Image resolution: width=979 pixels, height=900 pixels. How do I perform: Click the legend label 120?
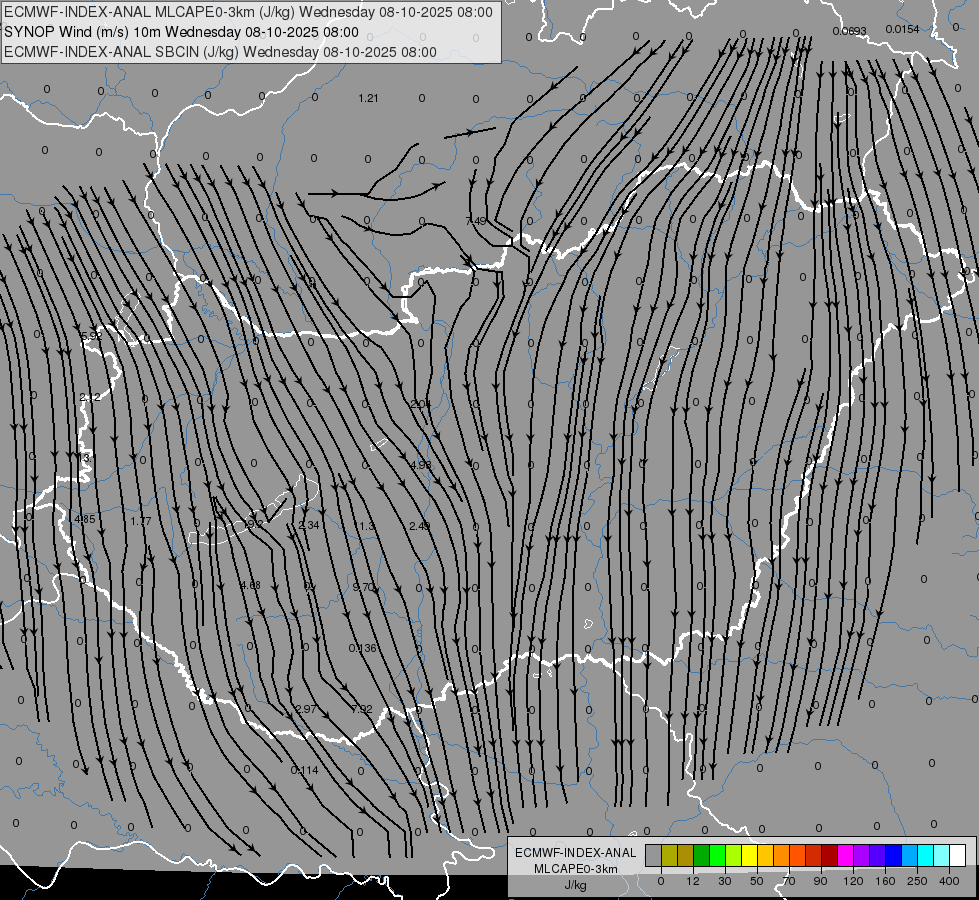tap(854, 881)
